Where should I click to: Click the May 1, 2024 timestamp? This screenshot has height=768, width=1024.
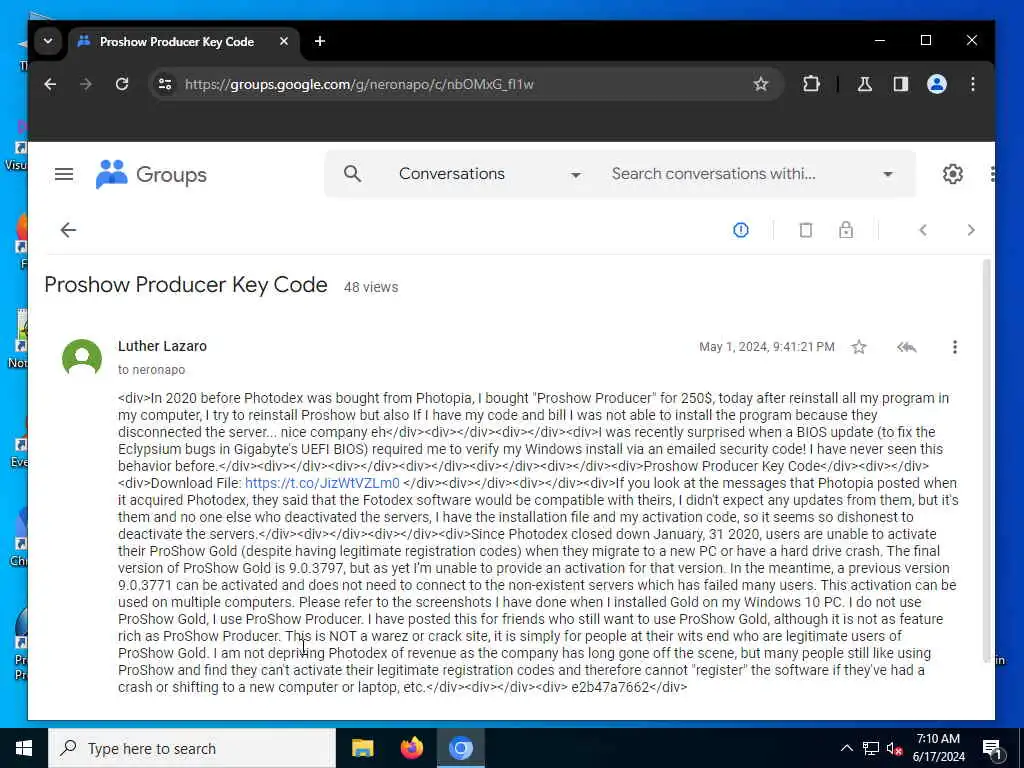click(x=767, y=347)
